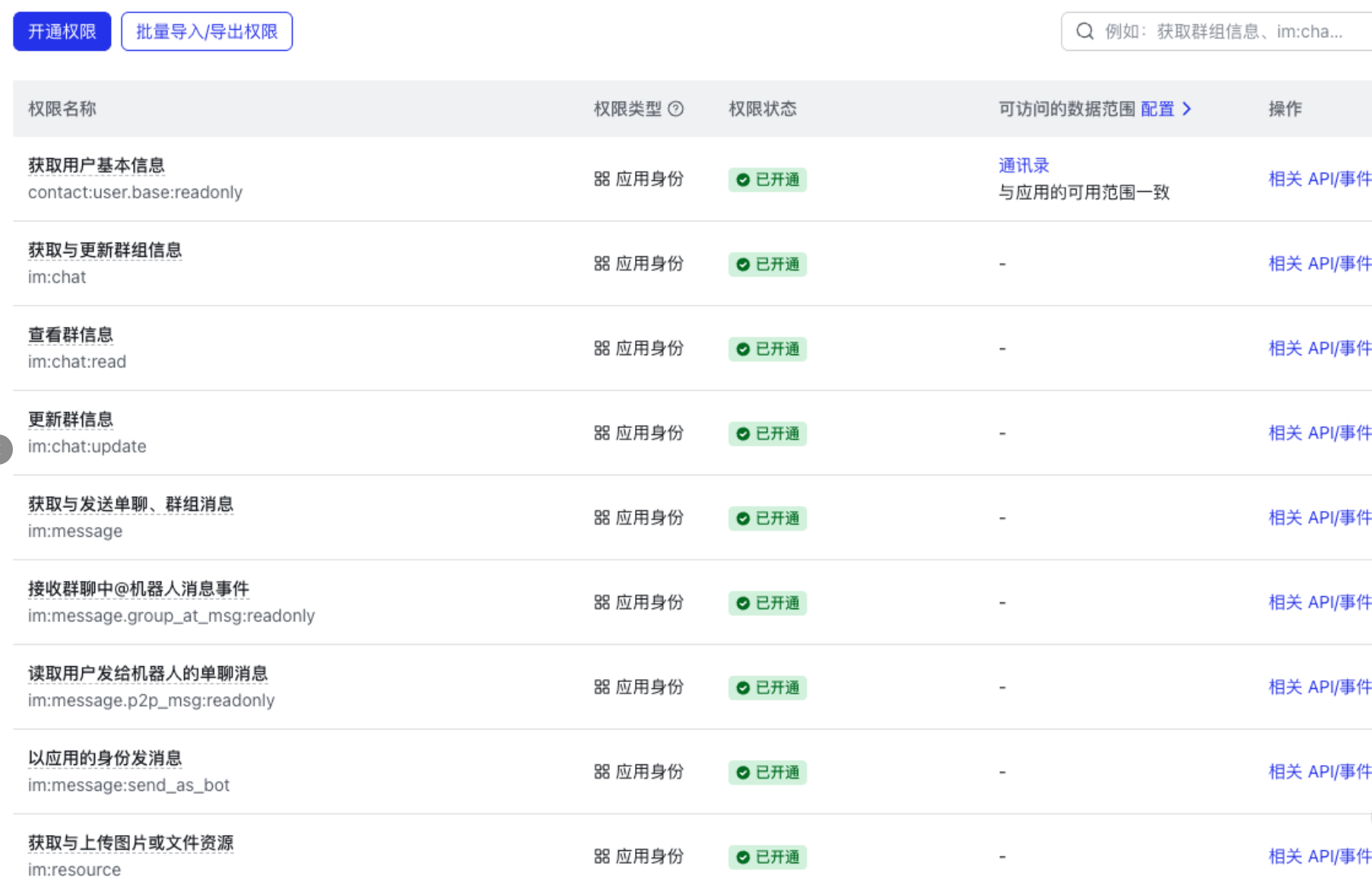Select permission name 接收群聊中@机器人消息事件
The width and height of the screenshot is (1372, 886).
[138, 589]
